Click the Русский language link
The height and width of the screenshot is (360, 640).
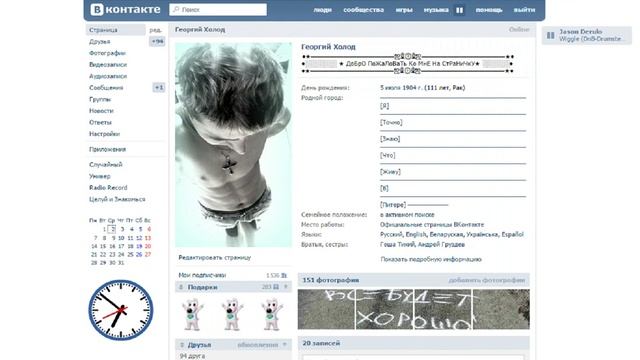pos(391,234)
